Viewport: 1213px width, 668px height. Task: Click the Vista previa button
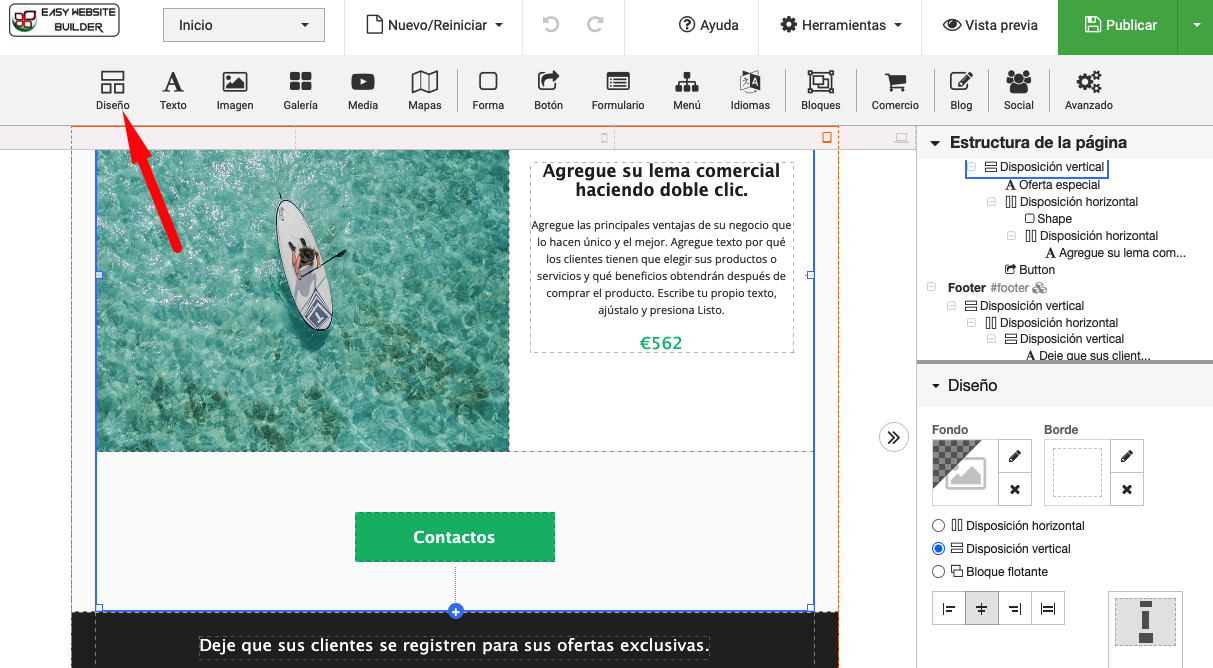point(990,25)
